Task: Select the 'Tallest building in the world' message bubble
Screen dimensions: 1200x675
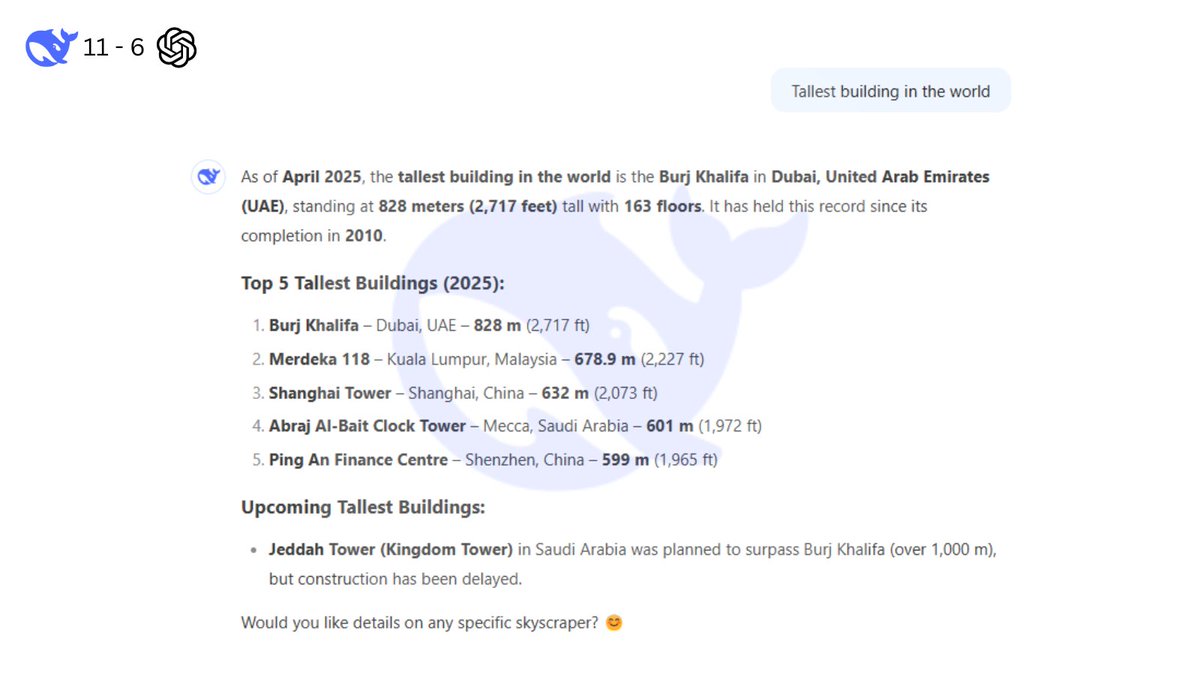Action: [890, 91]
